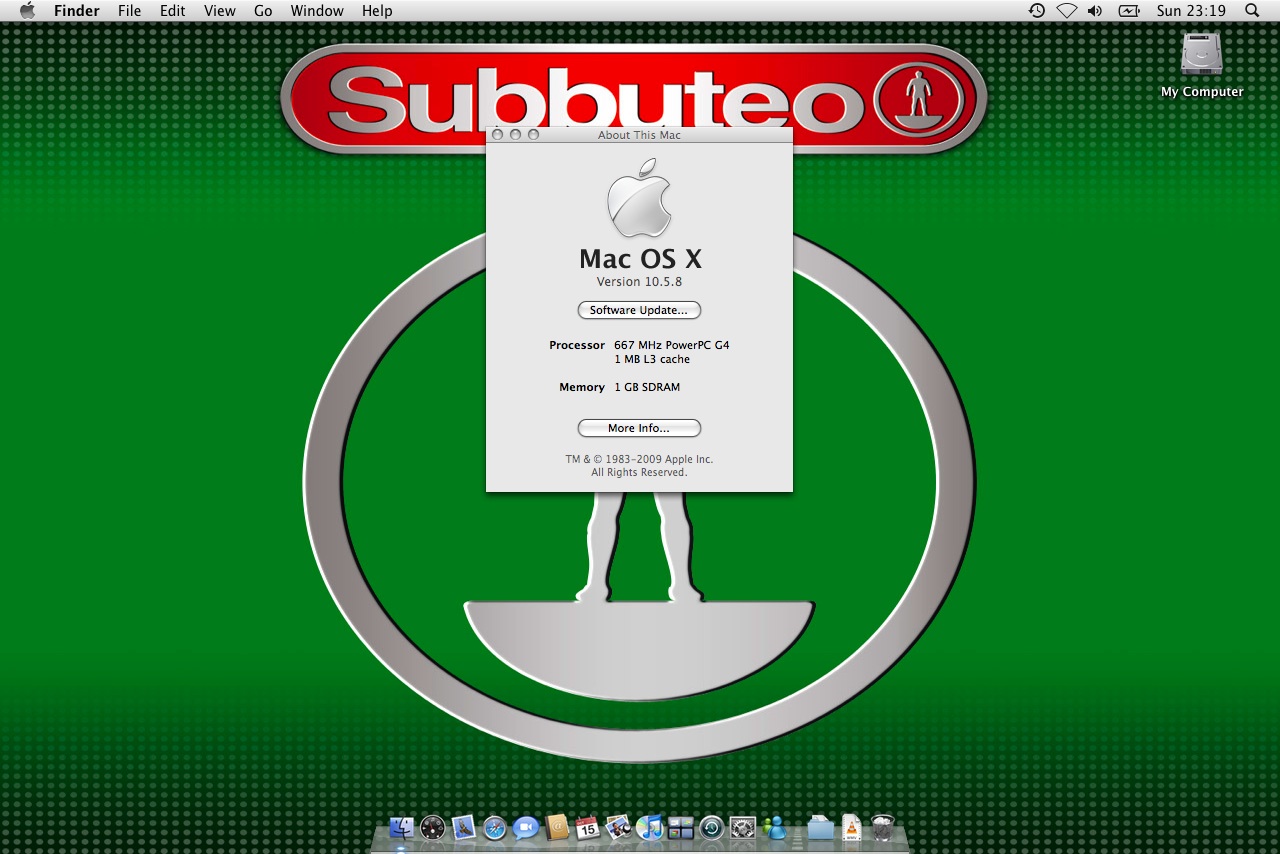Click the Software Update button
The image size is (1280, 854).
639,310
